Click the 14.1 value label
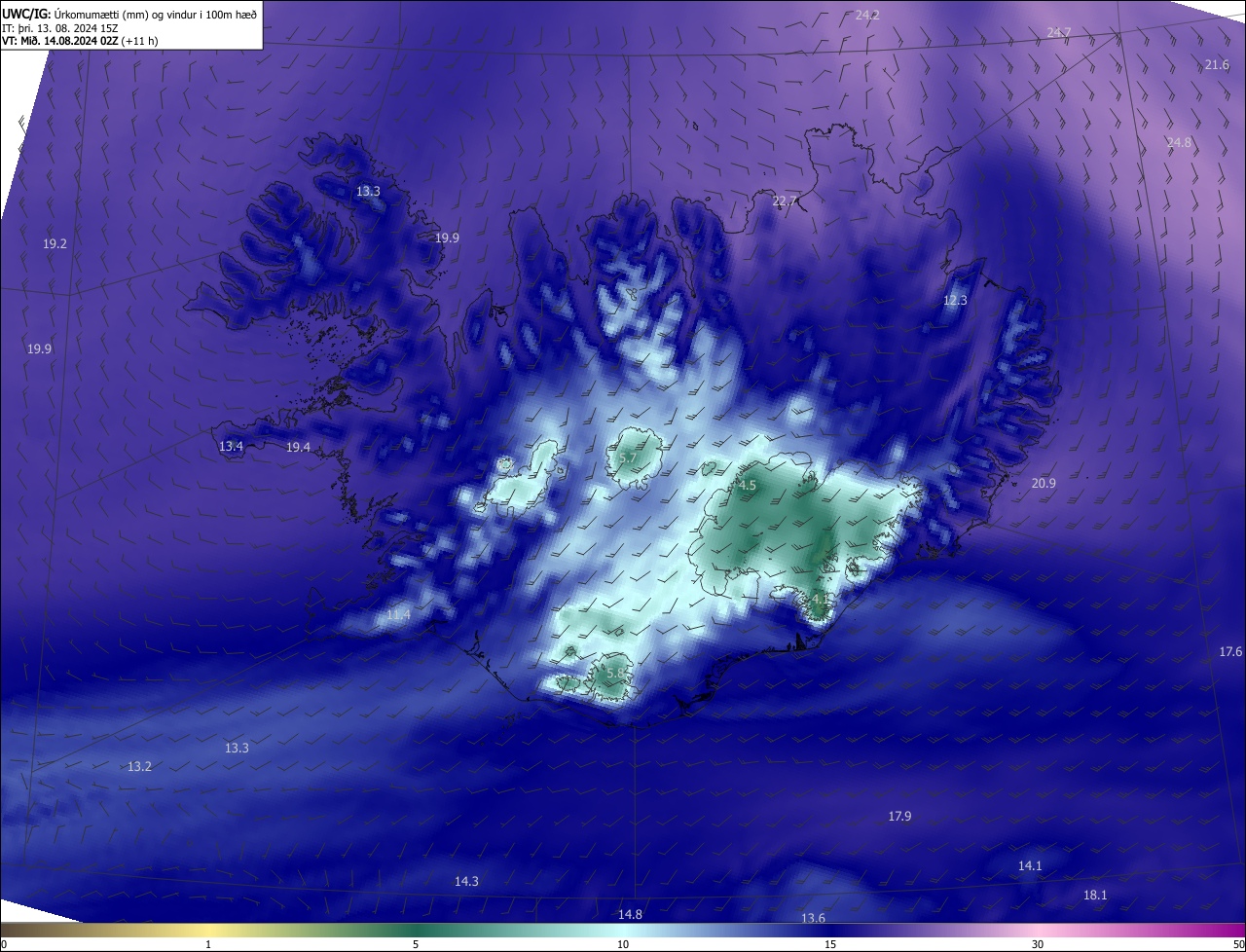The width and height of the screenshot is (1246, 952). click(x=1030, y=865)
